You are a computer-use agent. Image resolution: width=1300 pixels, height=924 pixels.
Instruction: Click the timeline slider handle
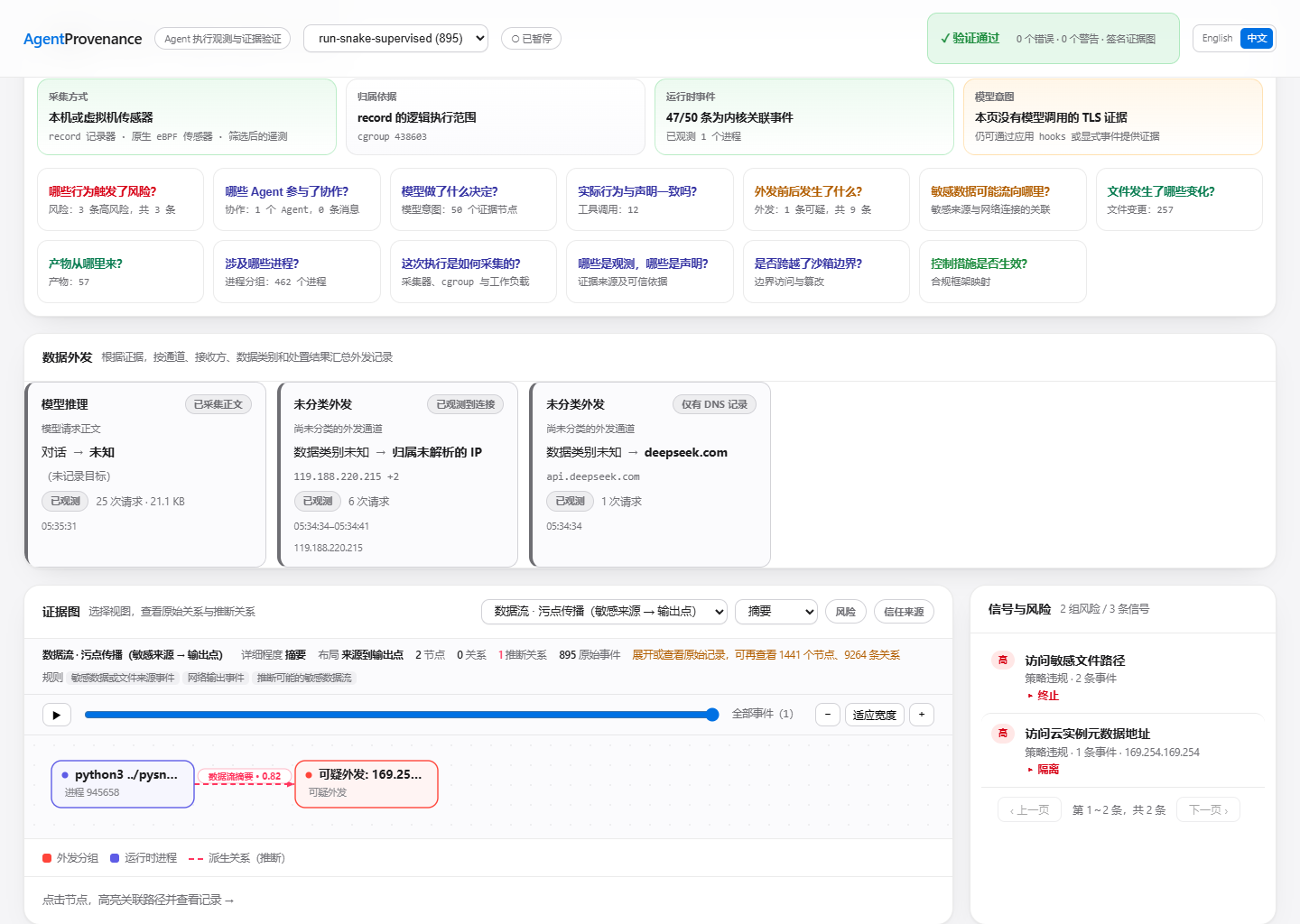[x=712, y=715]
